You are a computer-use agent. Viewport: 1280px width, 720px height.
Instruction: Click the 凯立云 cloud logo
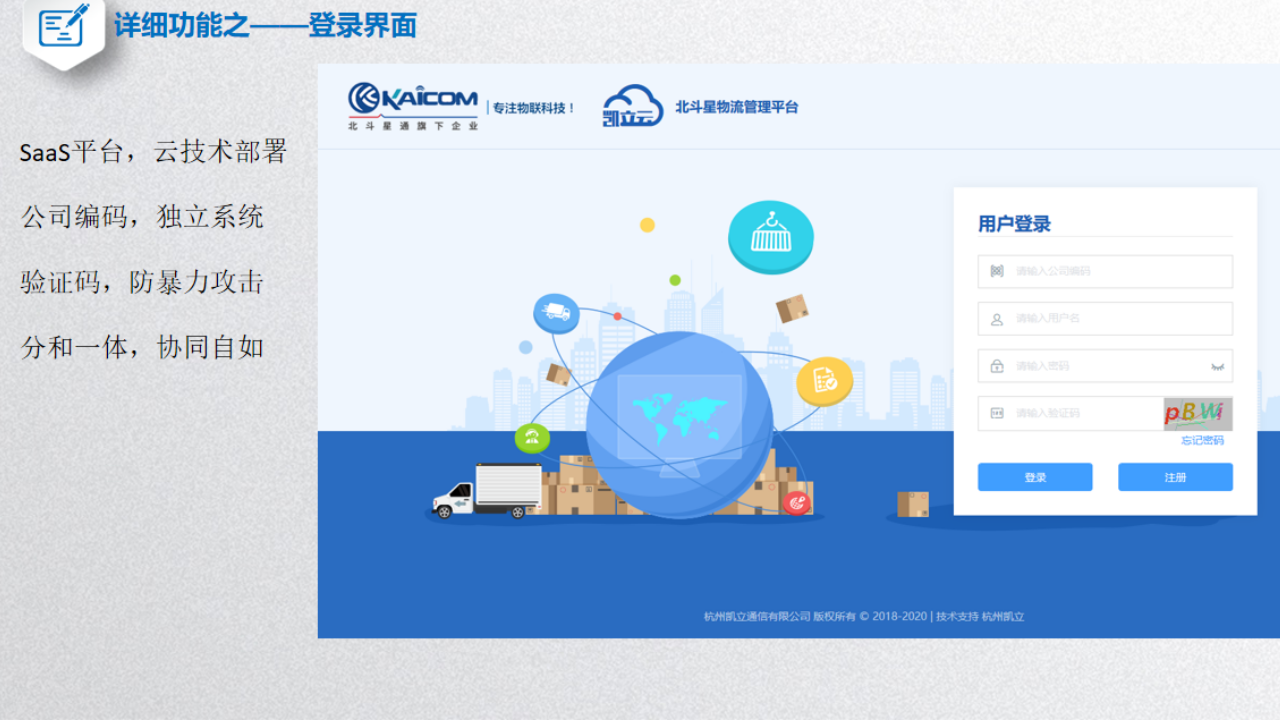[632, 106]
